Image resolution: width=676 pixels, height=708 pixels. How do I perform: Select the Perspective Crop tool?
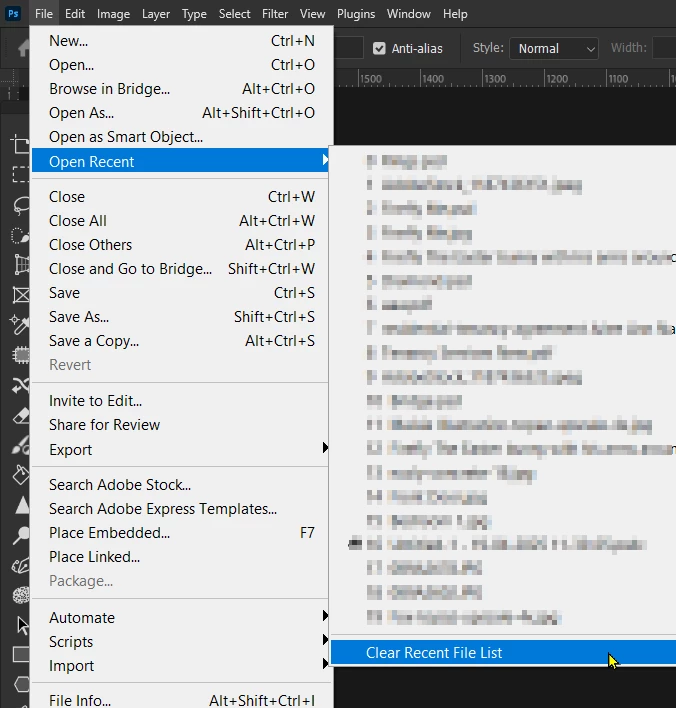(21, 265)
